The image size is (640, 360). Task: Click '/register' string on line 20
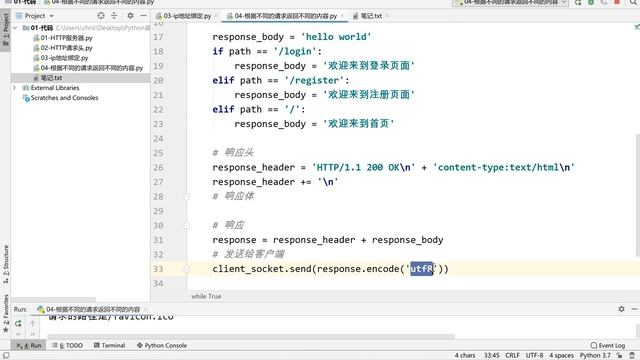(x=314, y=80)
